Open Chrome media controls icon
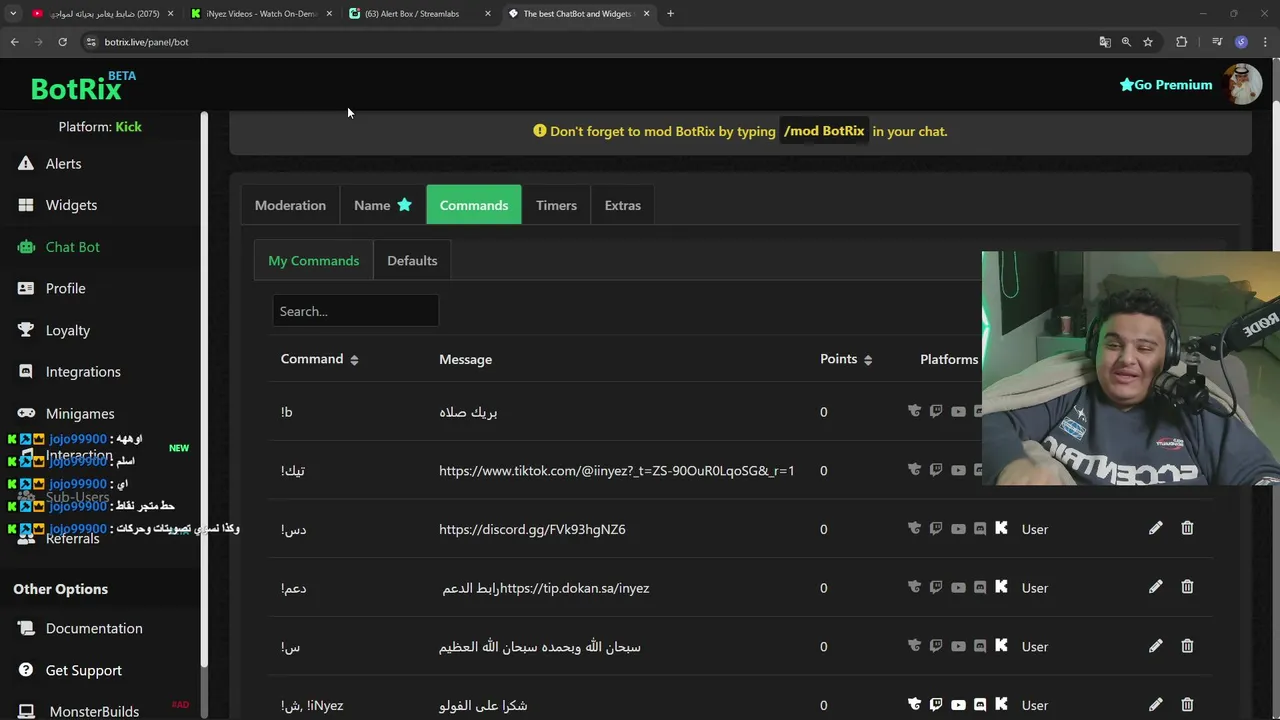1280x720 pixels. coord(1217,42)
